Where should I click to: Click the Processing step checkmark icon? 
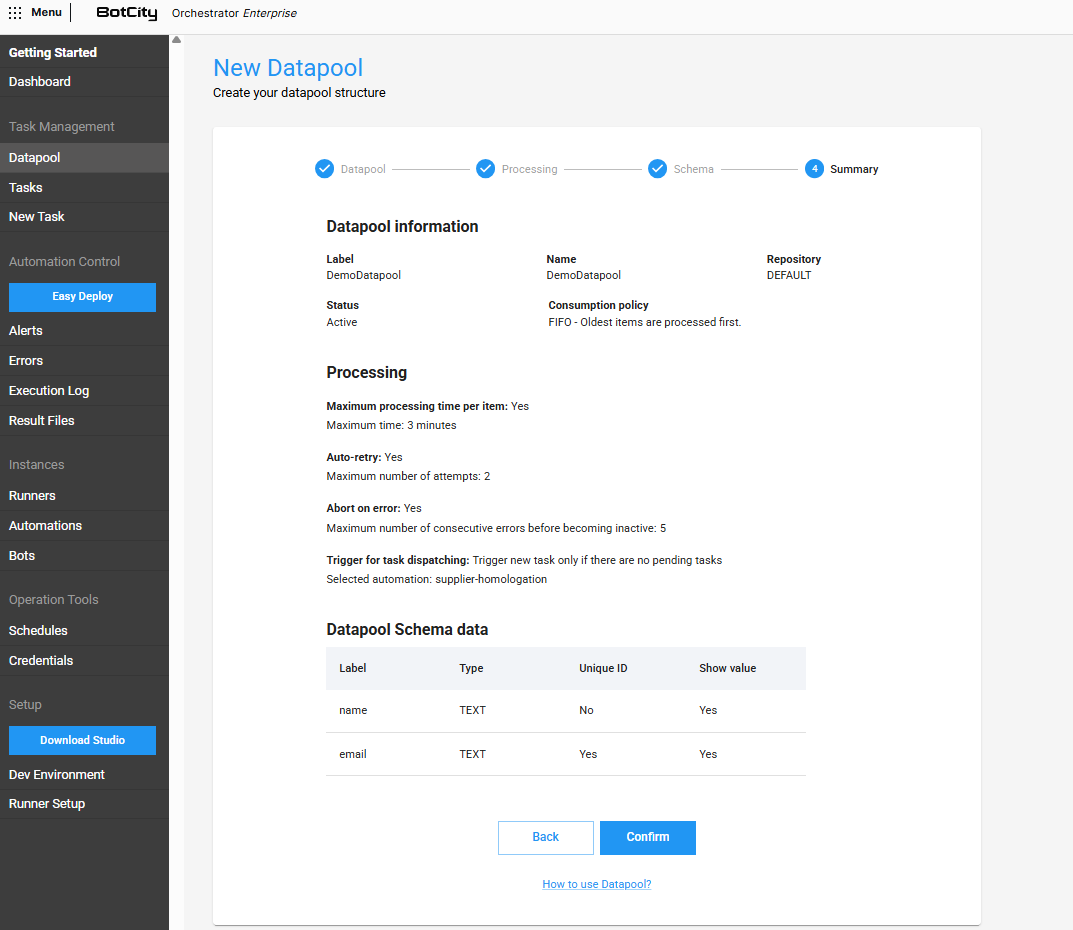click(485, 169)
